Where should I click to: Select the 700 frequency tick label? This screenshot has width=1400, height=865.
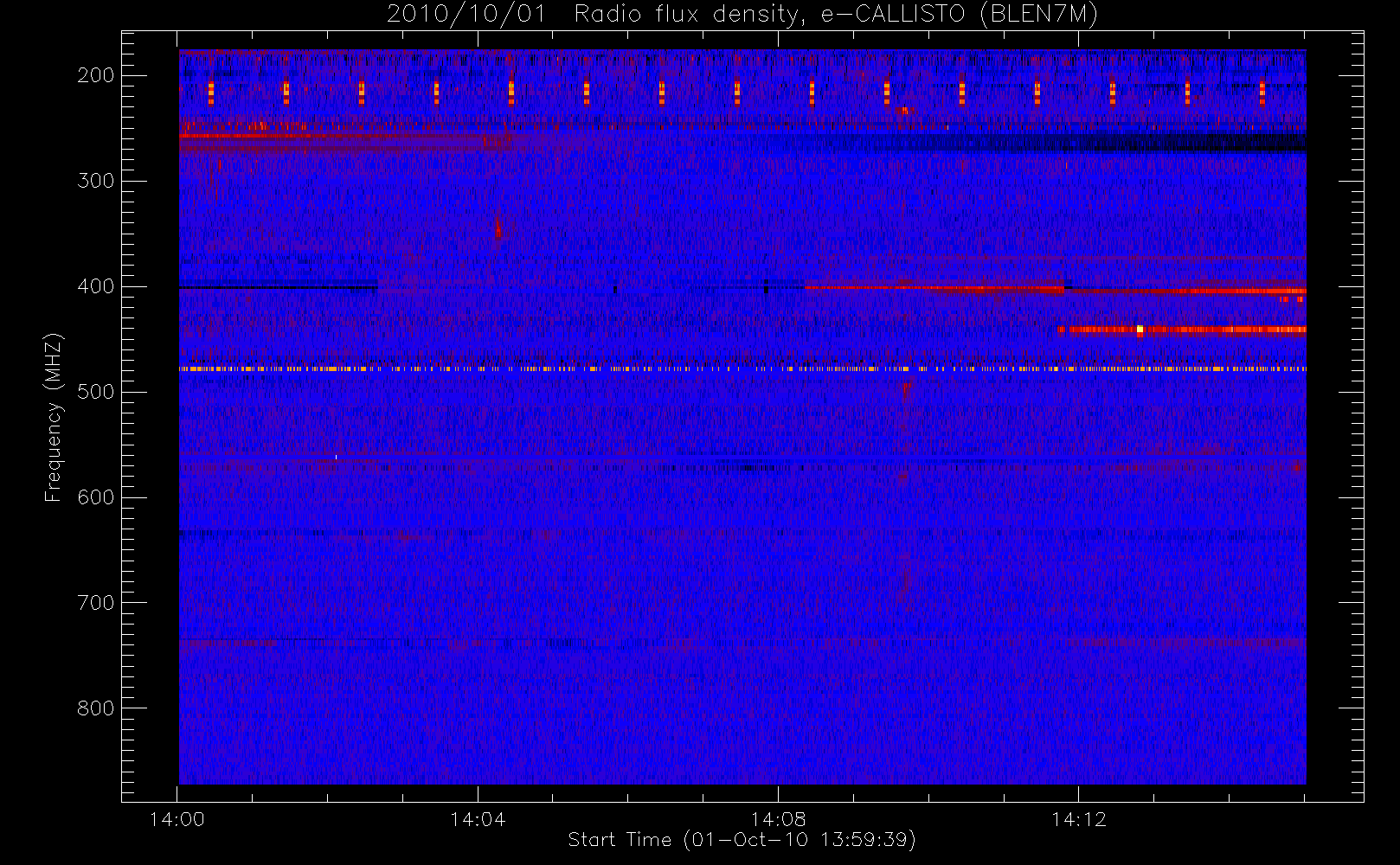click(x=96, y=603)
